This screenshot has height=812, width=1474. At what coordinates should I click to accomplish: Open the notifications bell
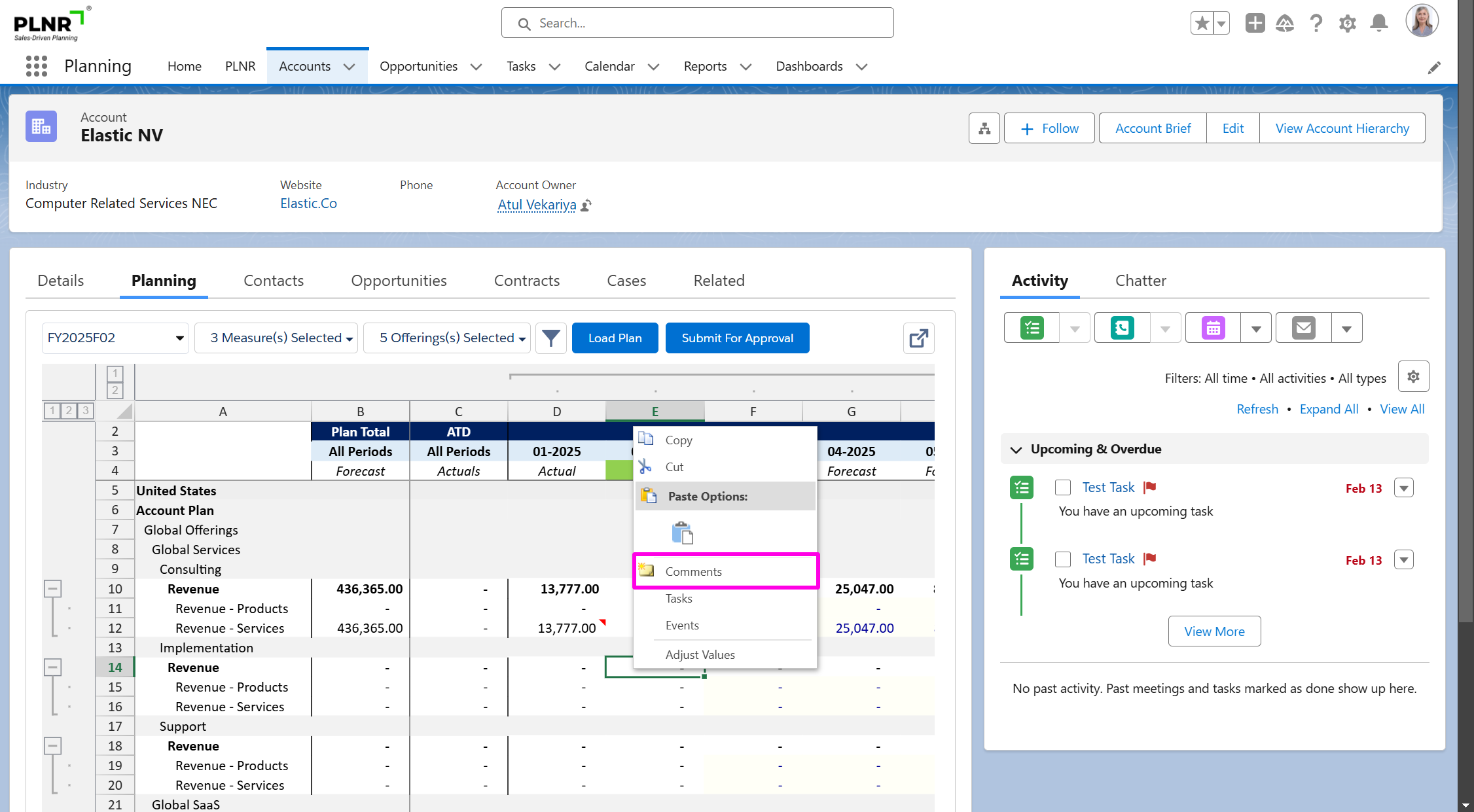[x=1379, y=24]
